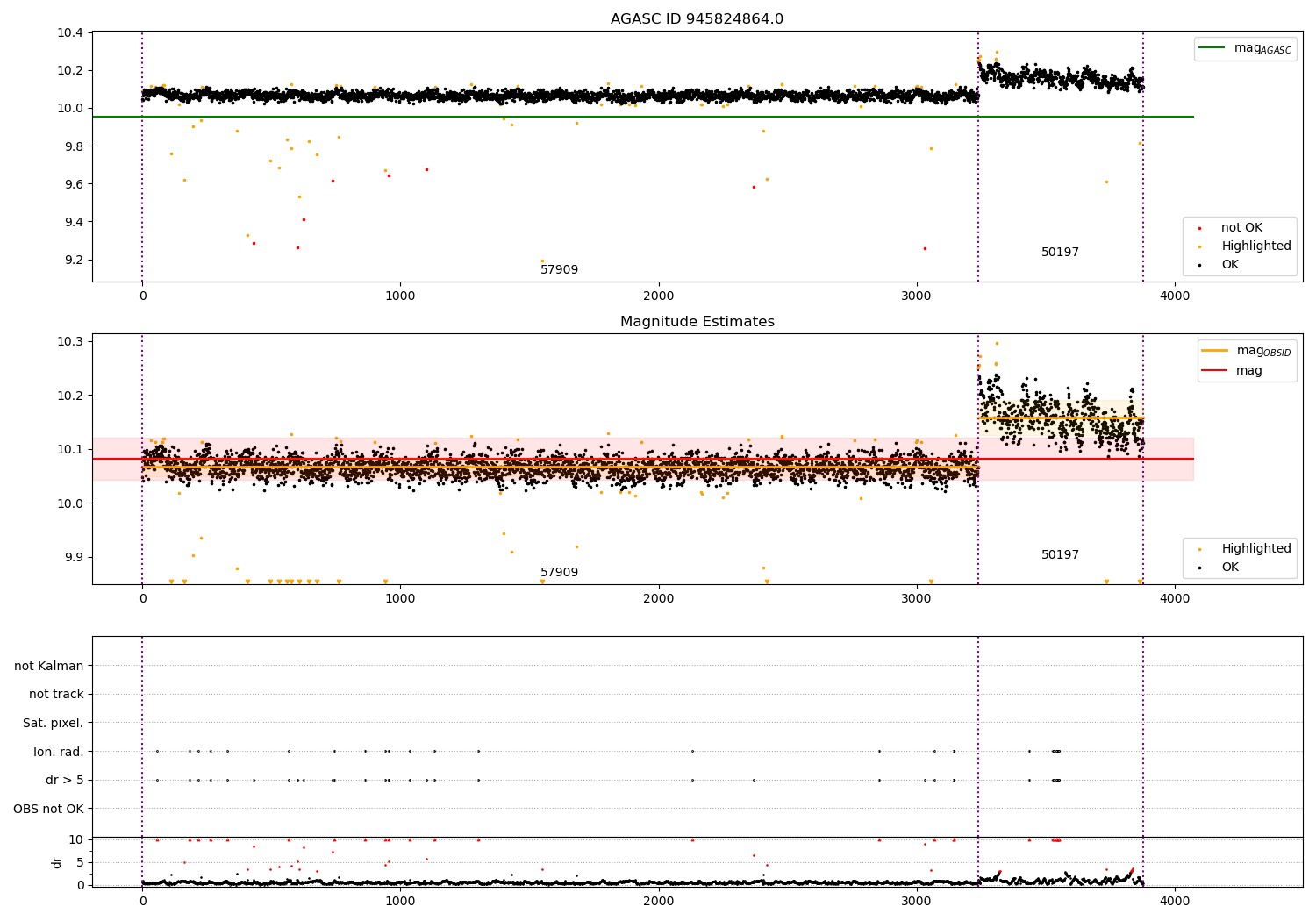Click green line sample in mag AGASC legend
This screenshot has height=921, width=1316.
[1212, 48]
